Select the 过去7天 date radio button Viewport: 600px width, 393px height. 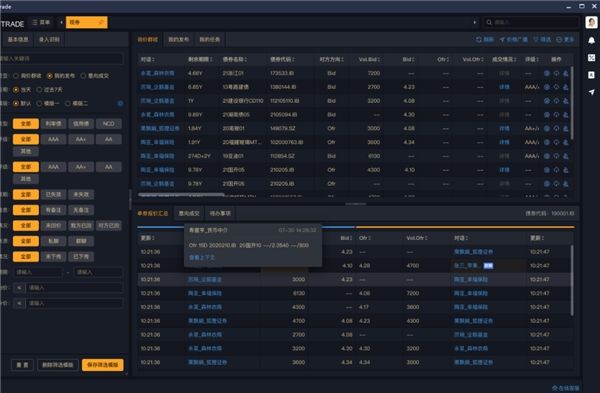(x=39, y=90)
